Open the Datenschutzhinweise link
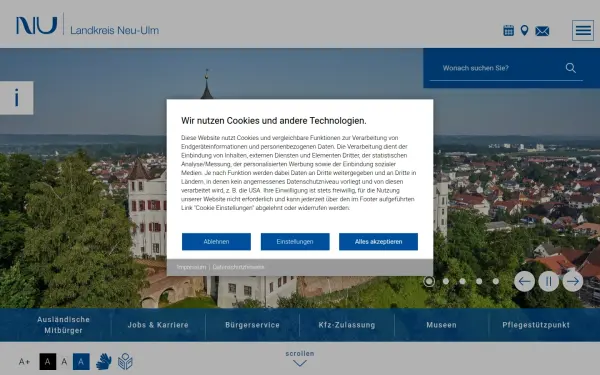This screenshot has width=600, height=375. (x=238, y=267)
